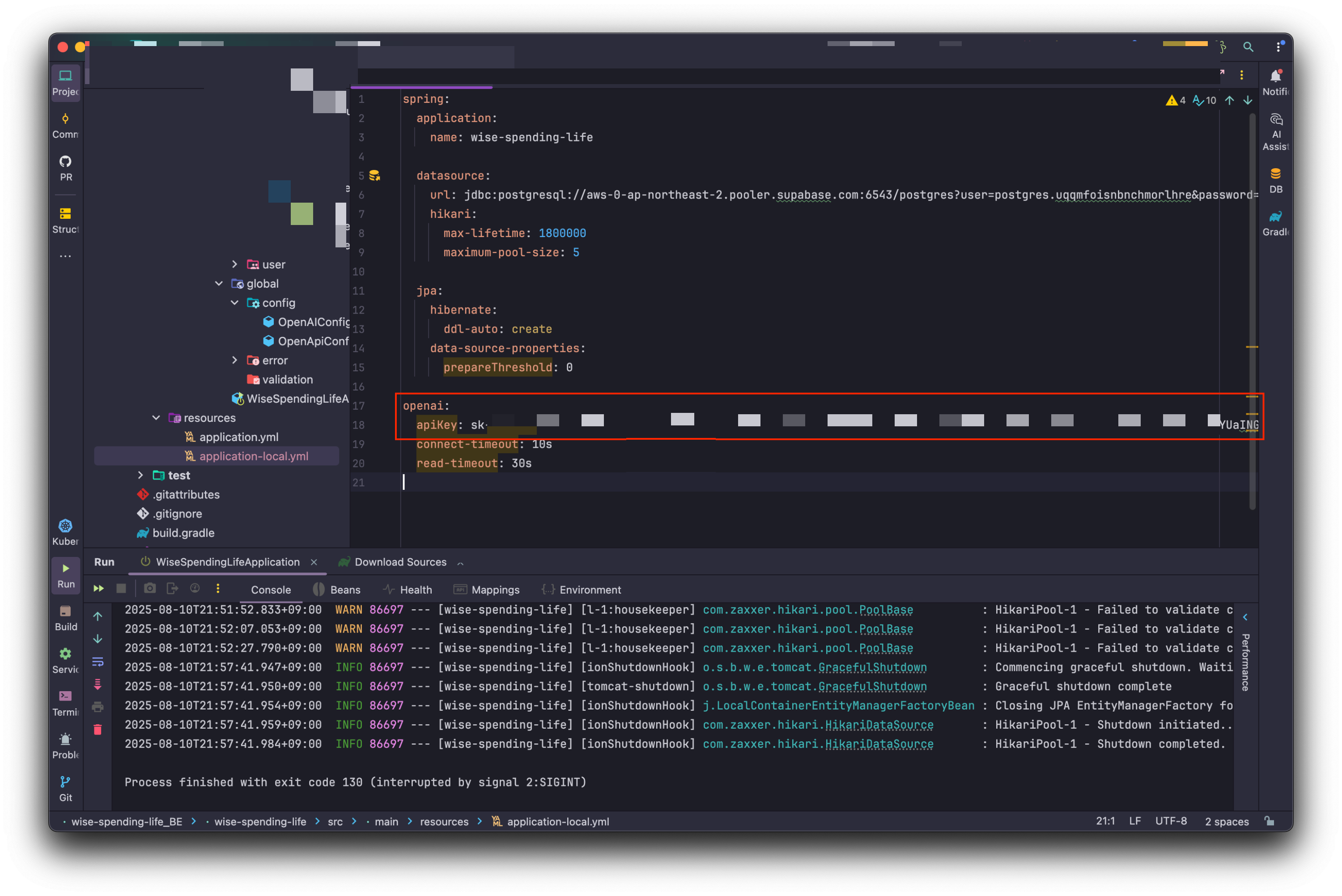Open the Kubernetes tool window
This screenshot has width=1342, height=896.
(x=65, y=533)
